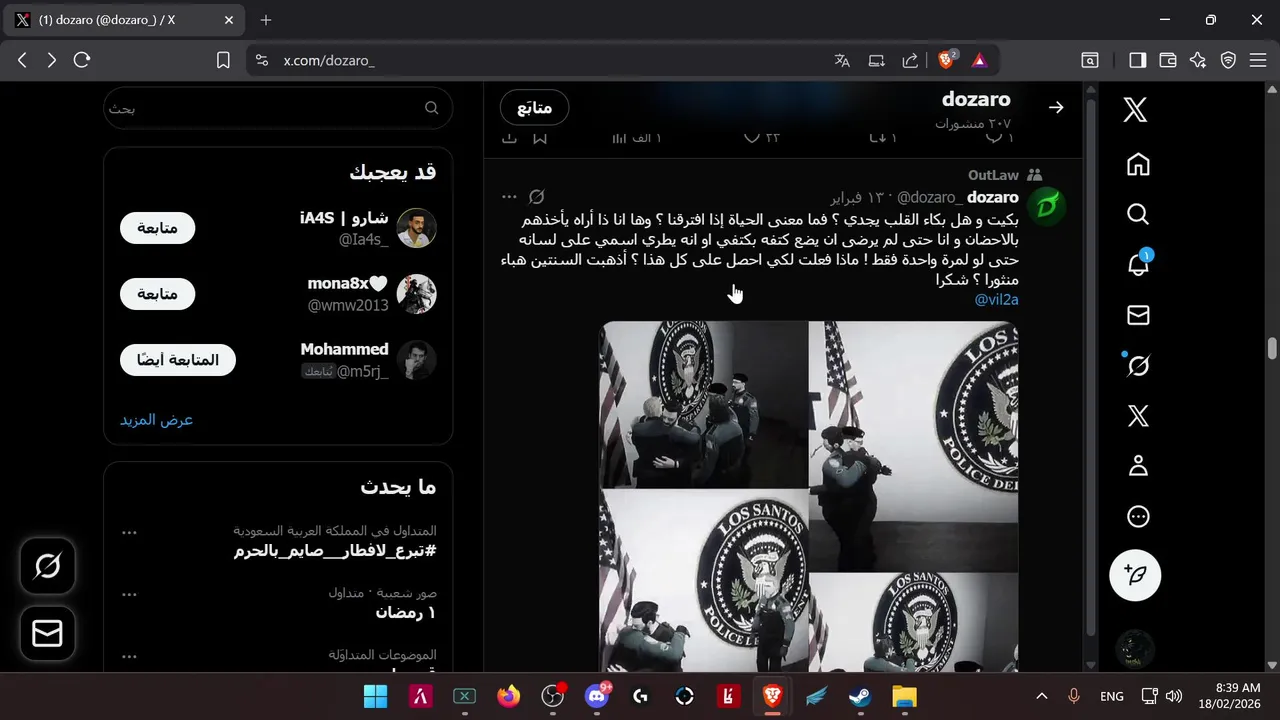Viewport: 1280px width, 720px height.
Task: View analytics bar-chart icon on the upper post
Action: click(x=619, y=137)
